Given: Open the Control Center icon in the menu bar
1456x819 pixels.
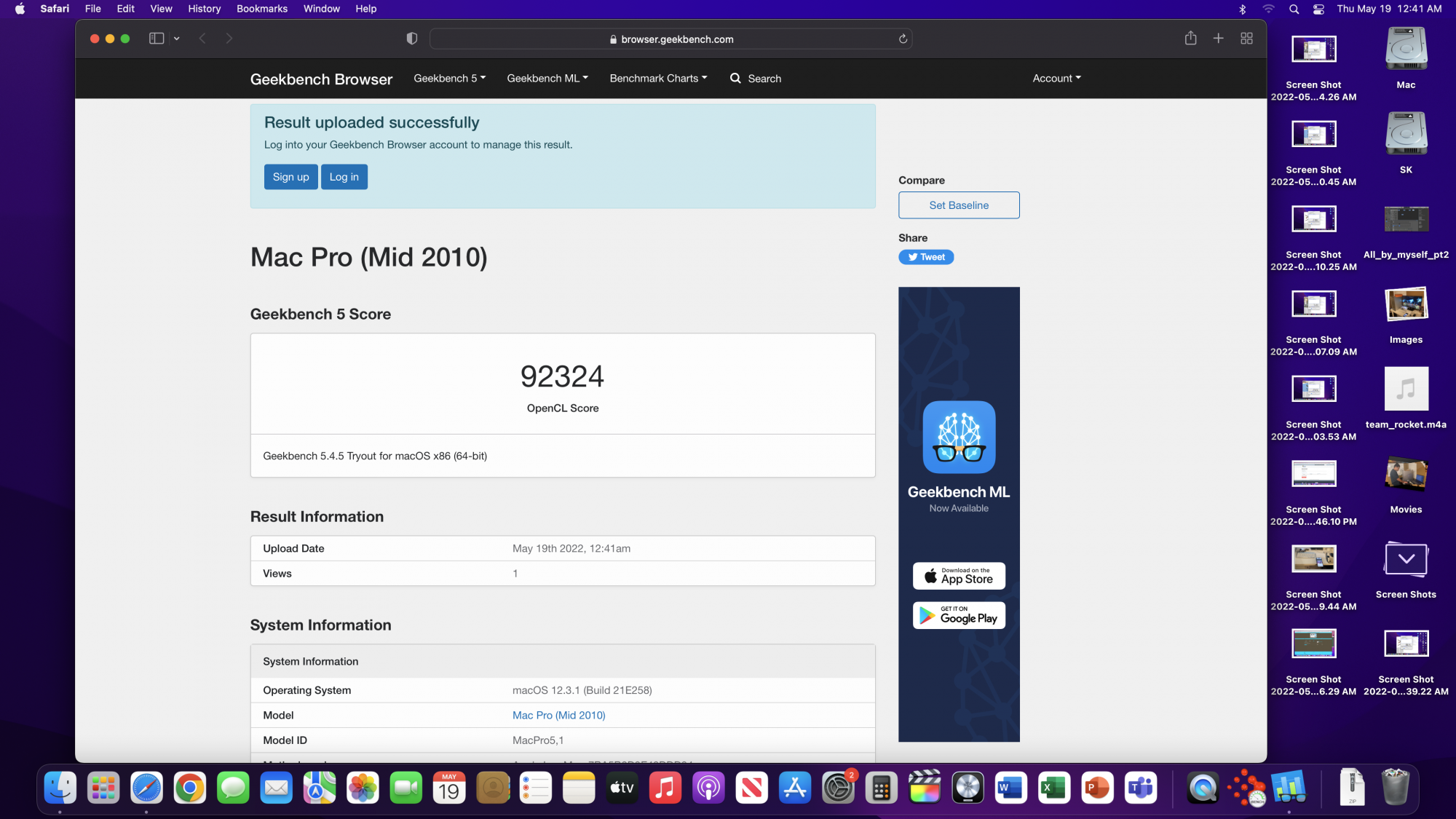Looking at the screenshot, I should [1318, 9].
